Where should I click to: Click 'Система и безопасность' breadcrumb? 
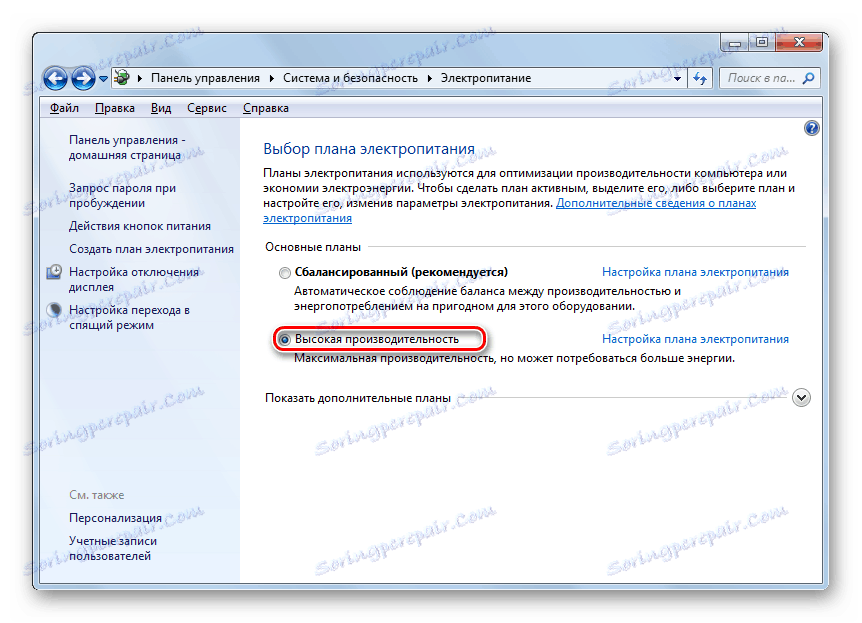(x=350, y=78)
